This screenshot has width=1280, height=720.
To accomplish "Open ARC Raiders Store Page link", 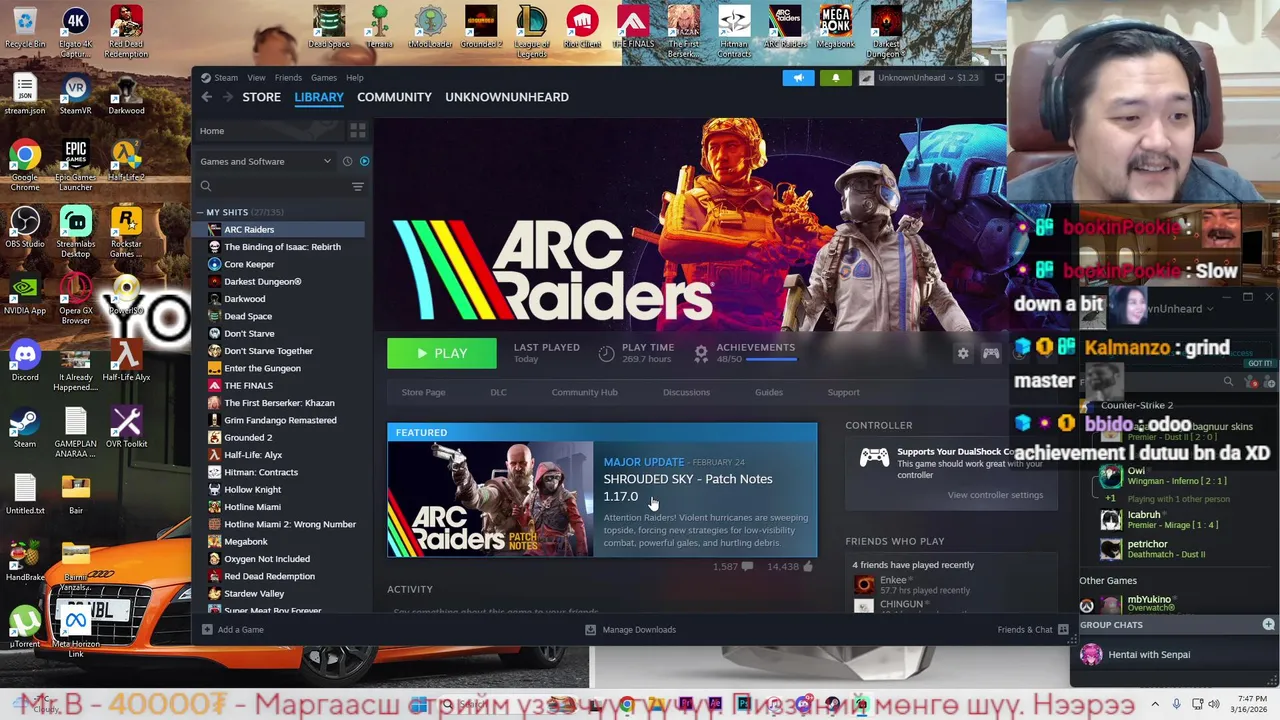I will 423,392.
